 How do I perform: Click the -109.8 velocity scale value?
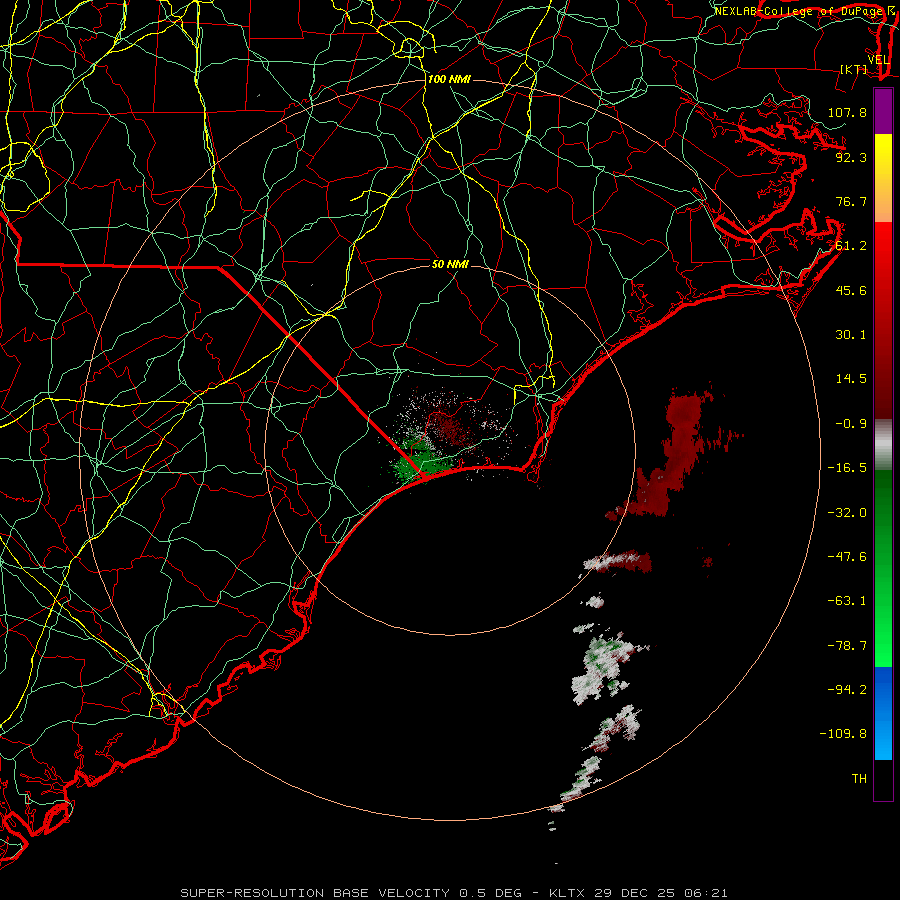(x=843, y=734)
